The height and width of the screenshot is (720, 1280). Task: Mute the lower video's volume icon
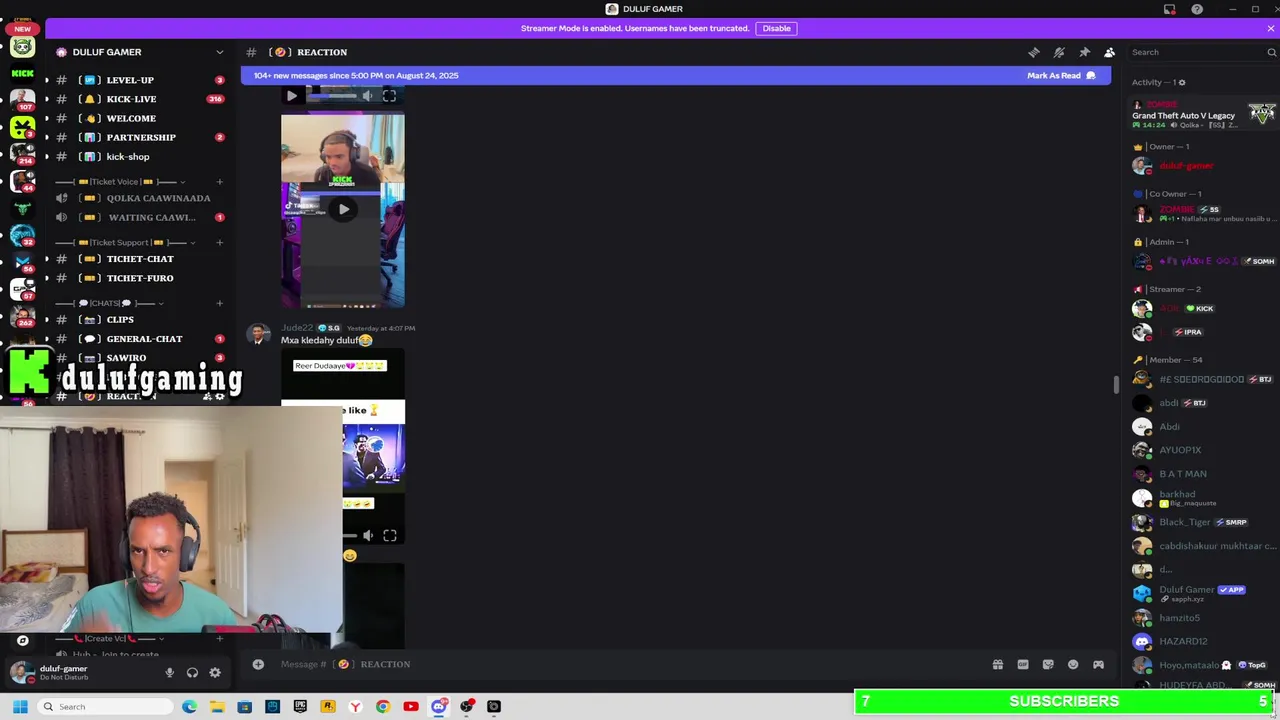[x=367, y=536]
